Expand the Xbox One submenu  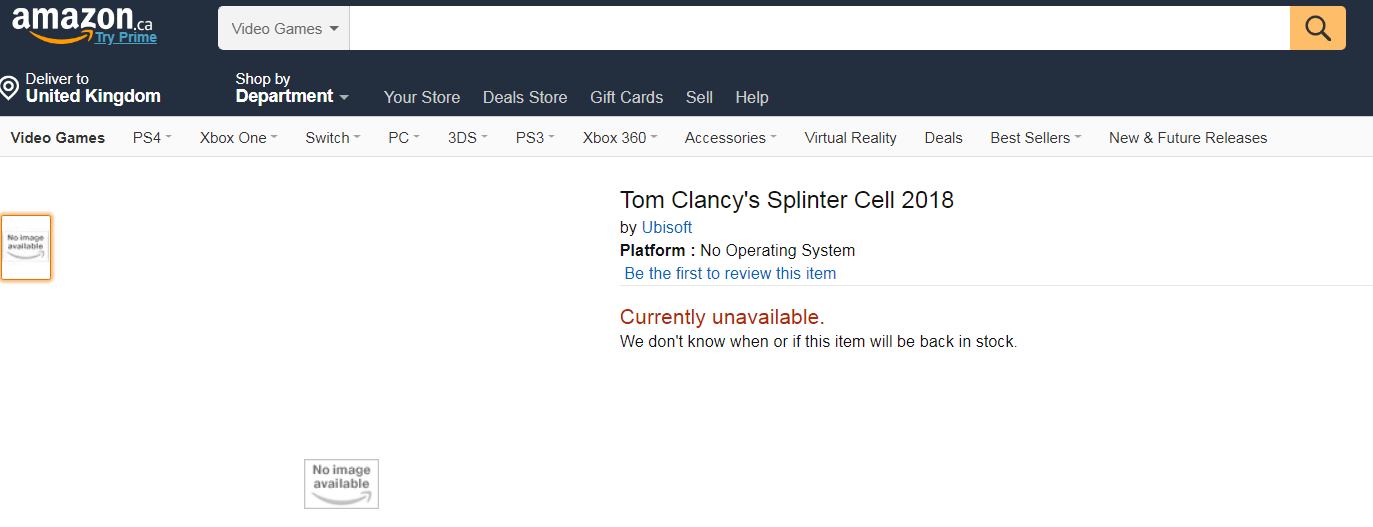click(238, 138)
